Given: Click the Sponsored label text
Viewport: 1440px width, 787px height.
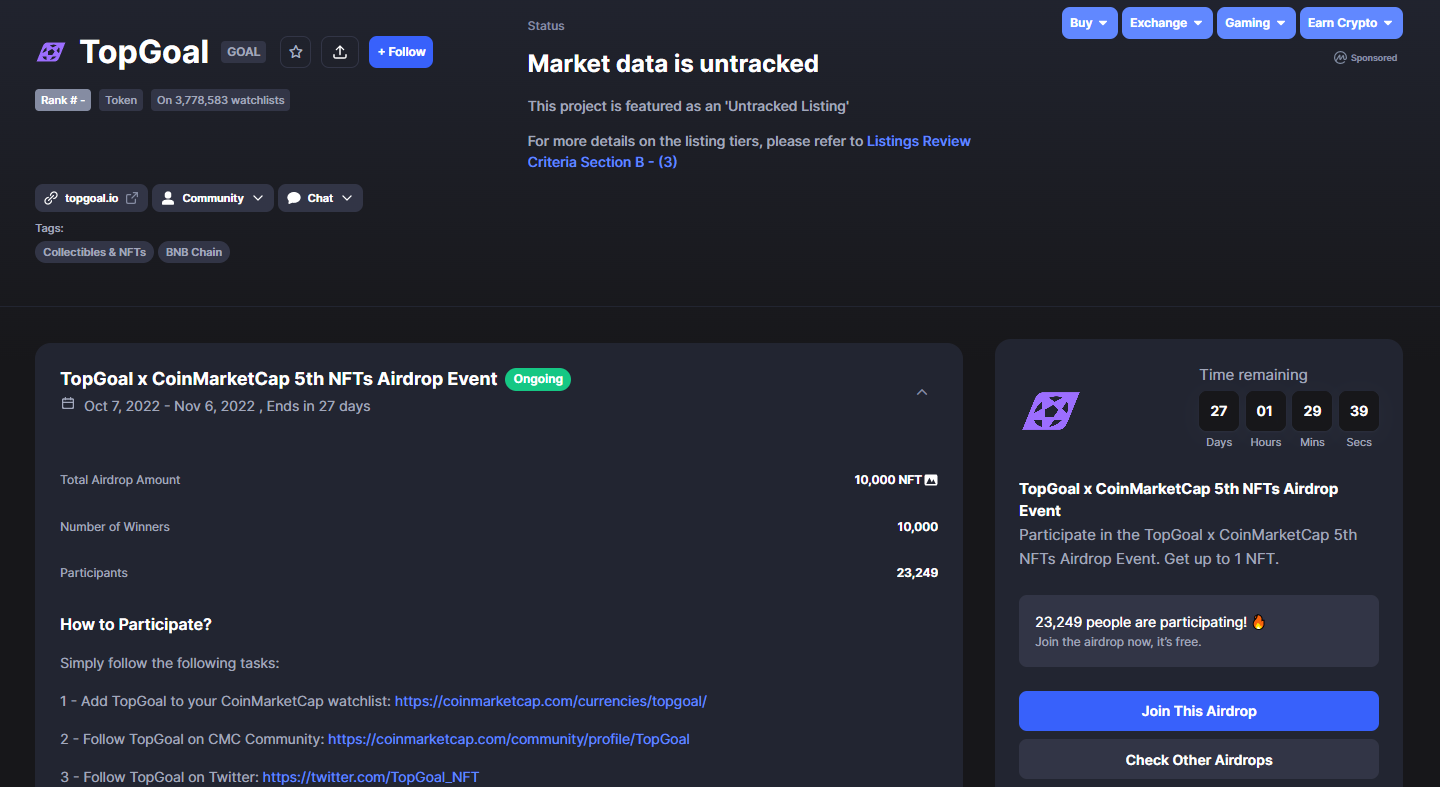Looking at the screenshot, I should tap(1374, 58).
